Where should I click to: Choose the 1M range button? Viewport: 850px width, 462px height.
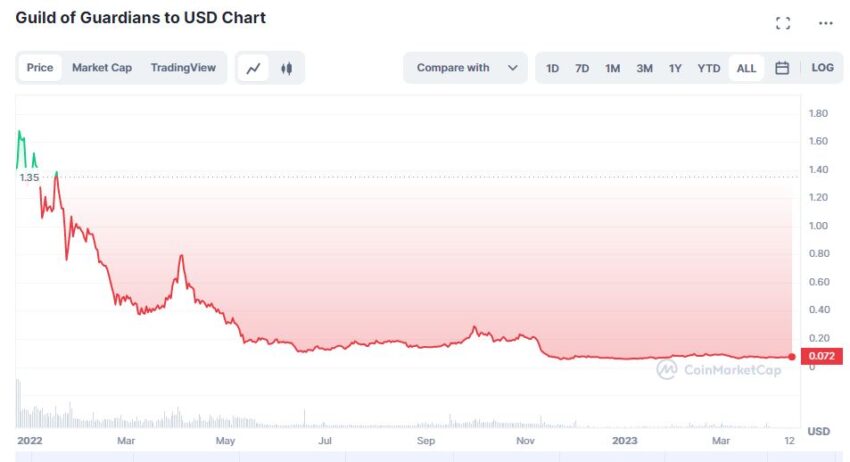(x=613, y=68)
